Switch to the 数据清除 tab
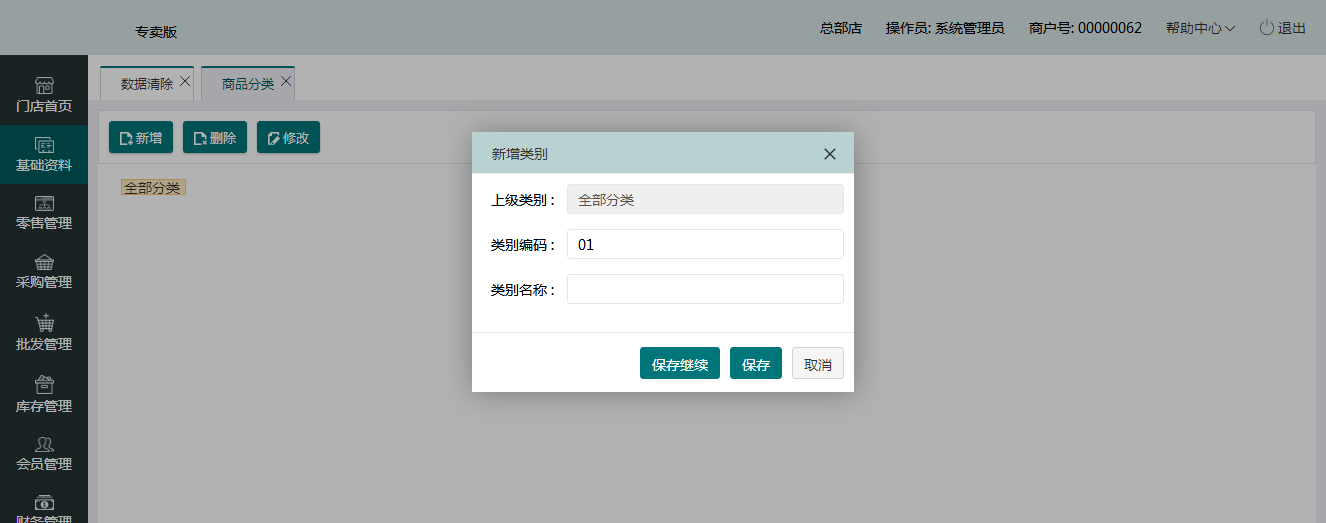 (146, 84)
